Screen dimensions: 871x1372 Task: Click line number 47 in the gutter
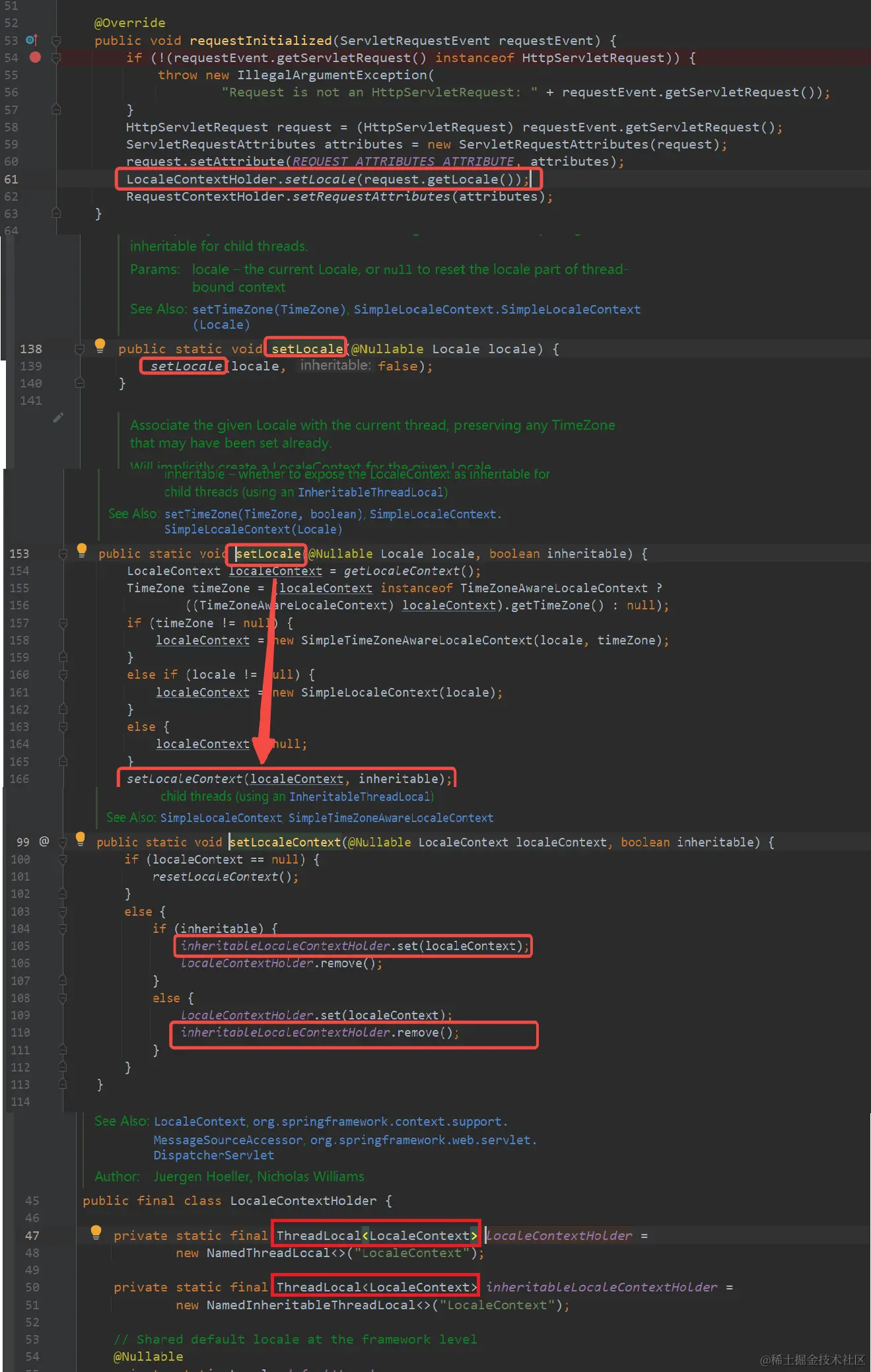click(x=32, y=1235)
